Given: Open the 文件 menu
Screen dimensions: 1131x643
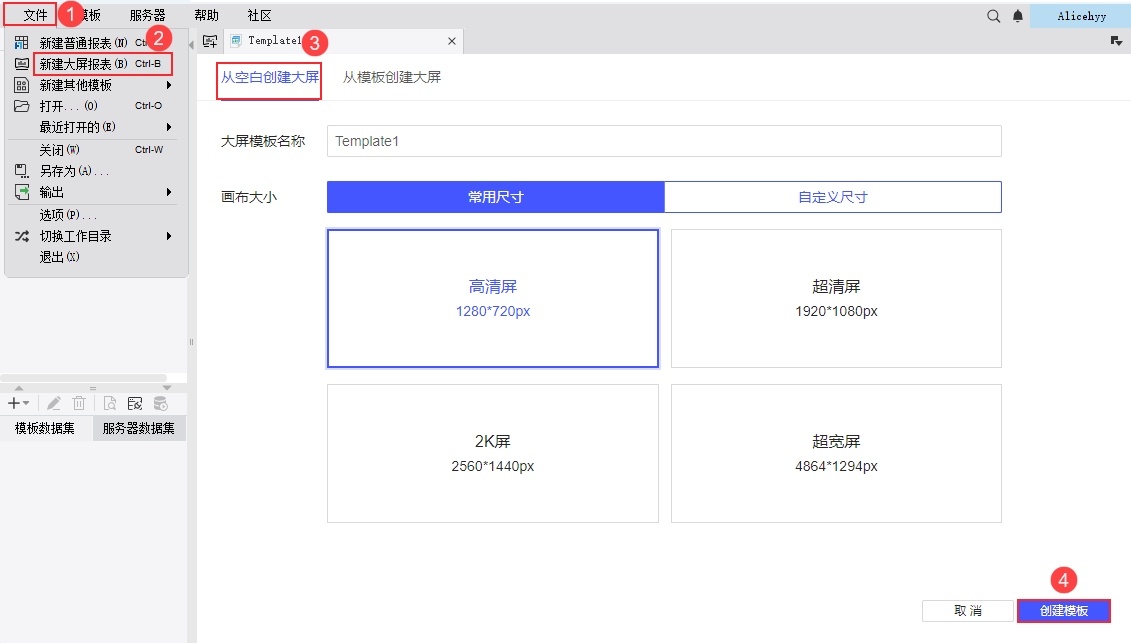Looking at the screenshot, I should (x=35, y=15).
